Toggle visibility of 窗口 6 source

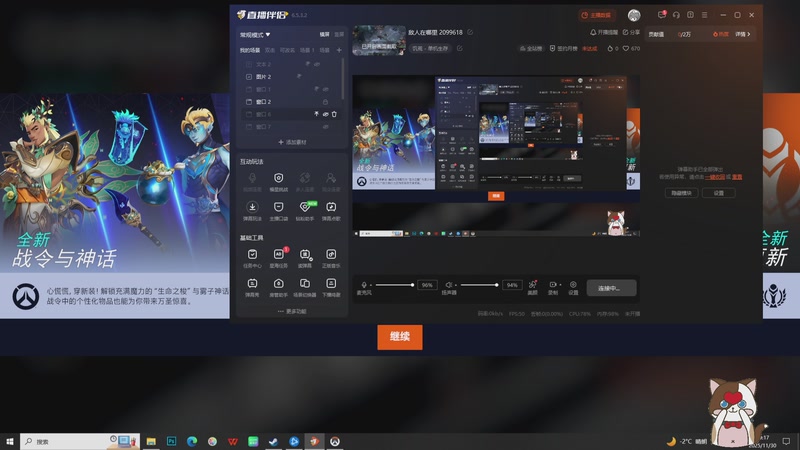click(326, 114)
